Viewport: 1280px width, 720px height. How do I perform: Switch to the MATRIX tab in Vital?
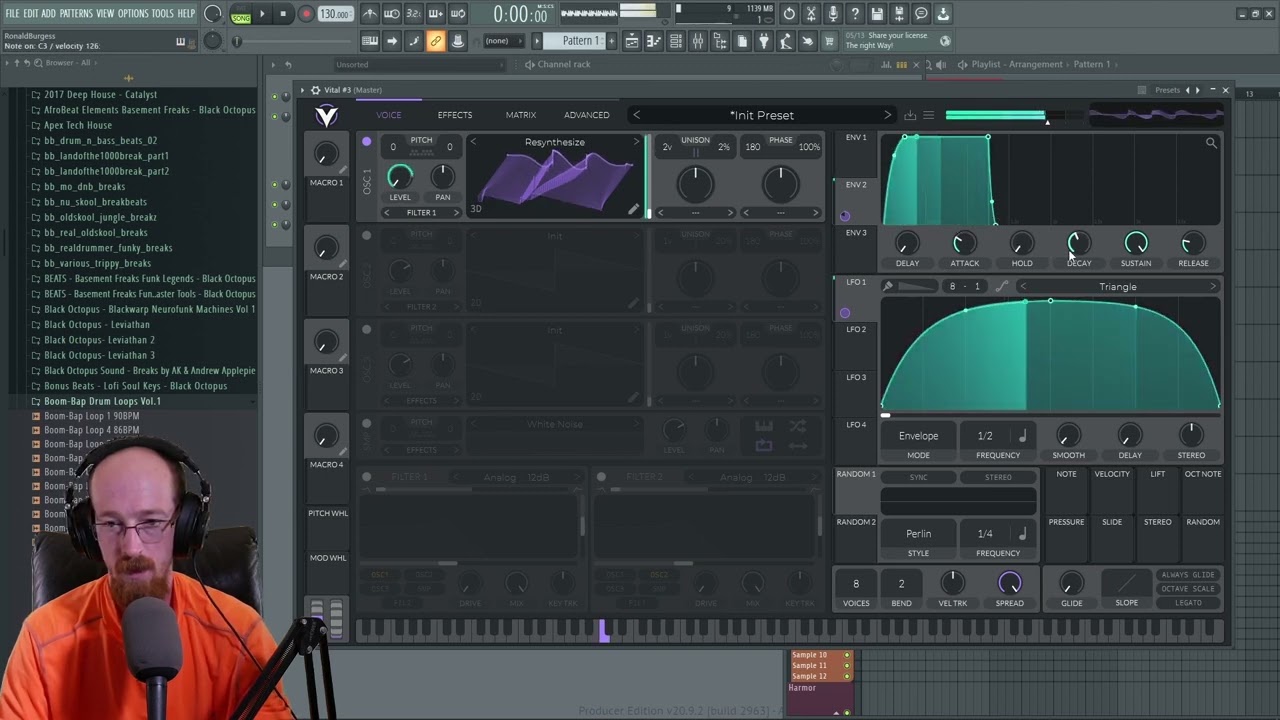521,115
